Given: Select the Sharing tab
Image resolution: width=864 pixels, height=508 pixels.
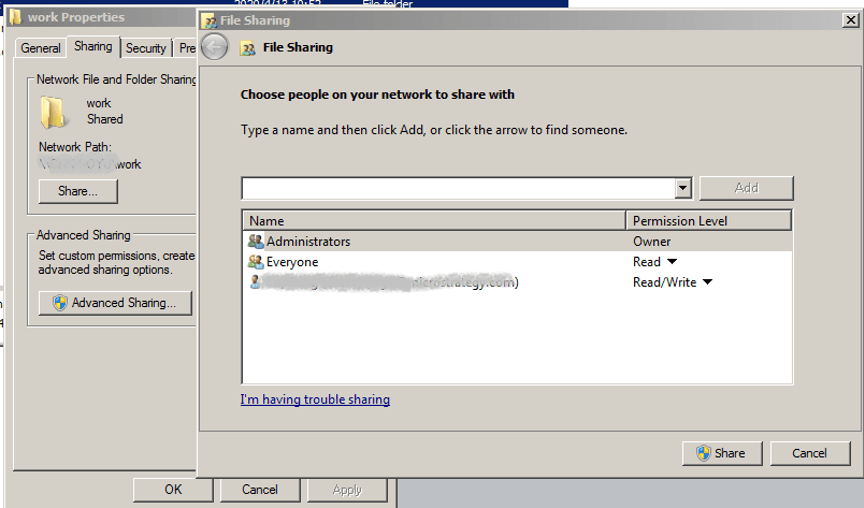Looking at the screenshot, I should [x=93, y=47].
